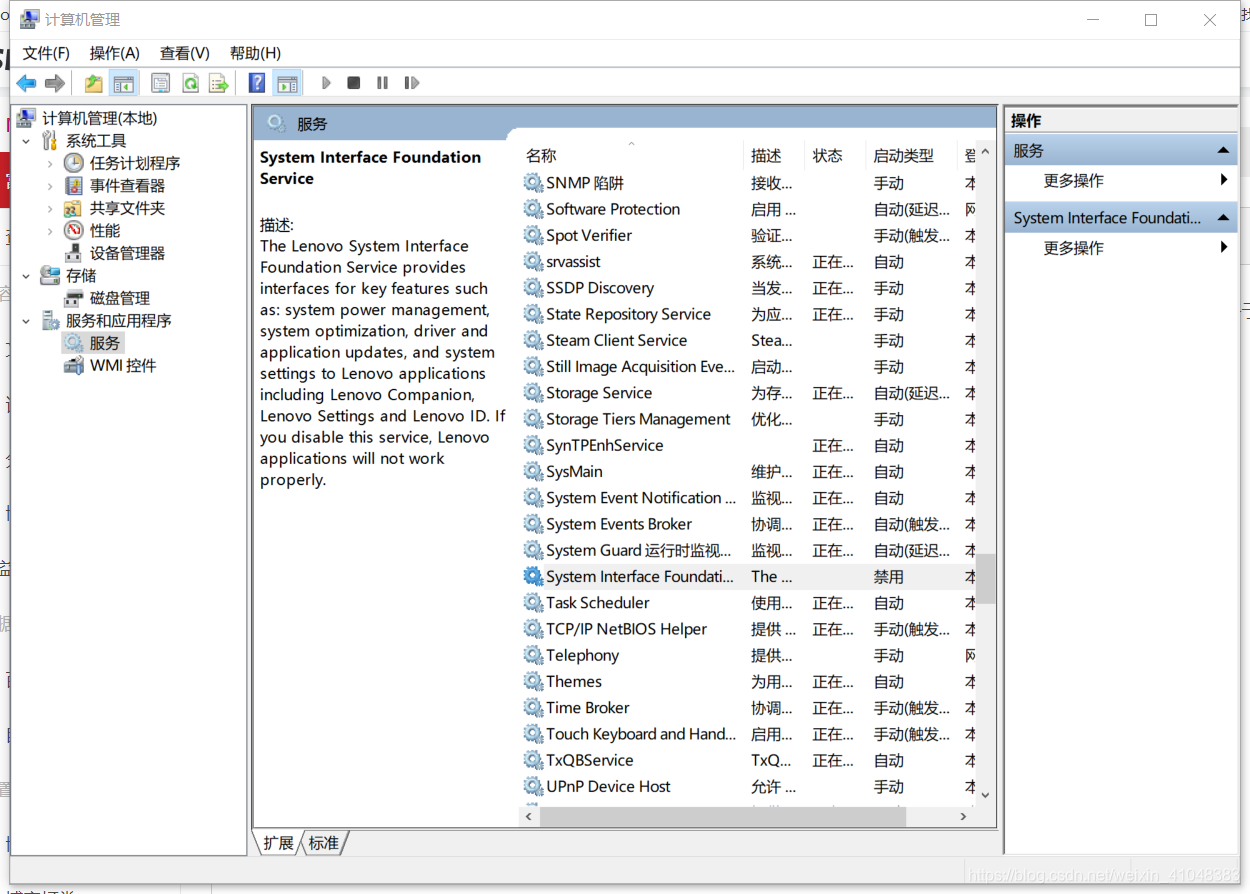Select the Task Scheduler tree icon (任务计划程序)

(74, 163)
